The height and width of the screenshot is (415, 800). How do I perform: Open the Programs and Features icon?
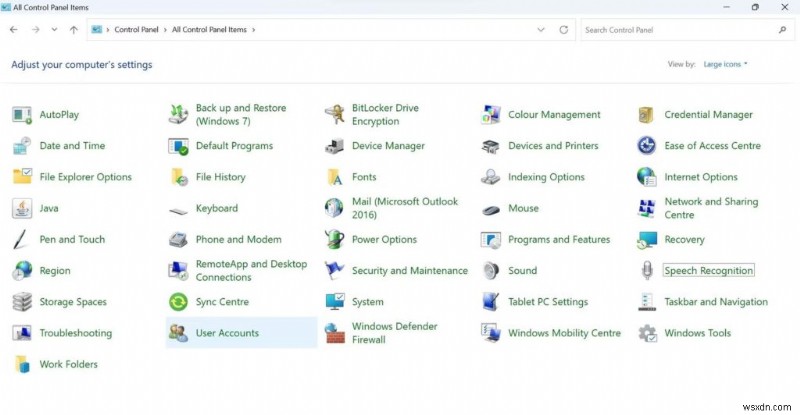pyautogui.click(x=490, y=240)
